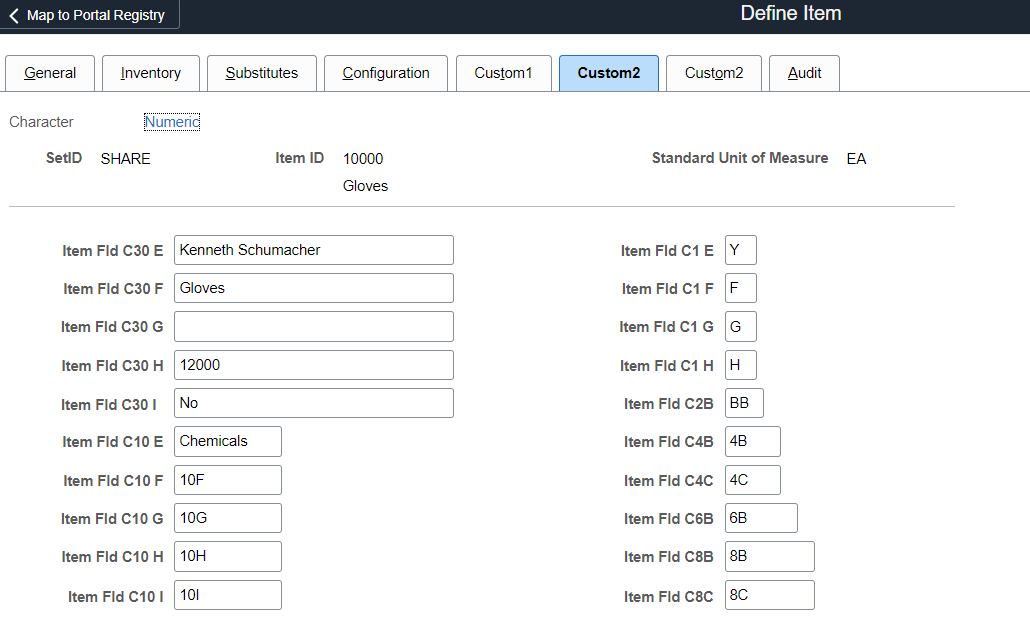The height and width of the screenshot is (626, 1030).
Task: Open the Custom1 tab
Action: pyautogui.click(x=503, y=73)
